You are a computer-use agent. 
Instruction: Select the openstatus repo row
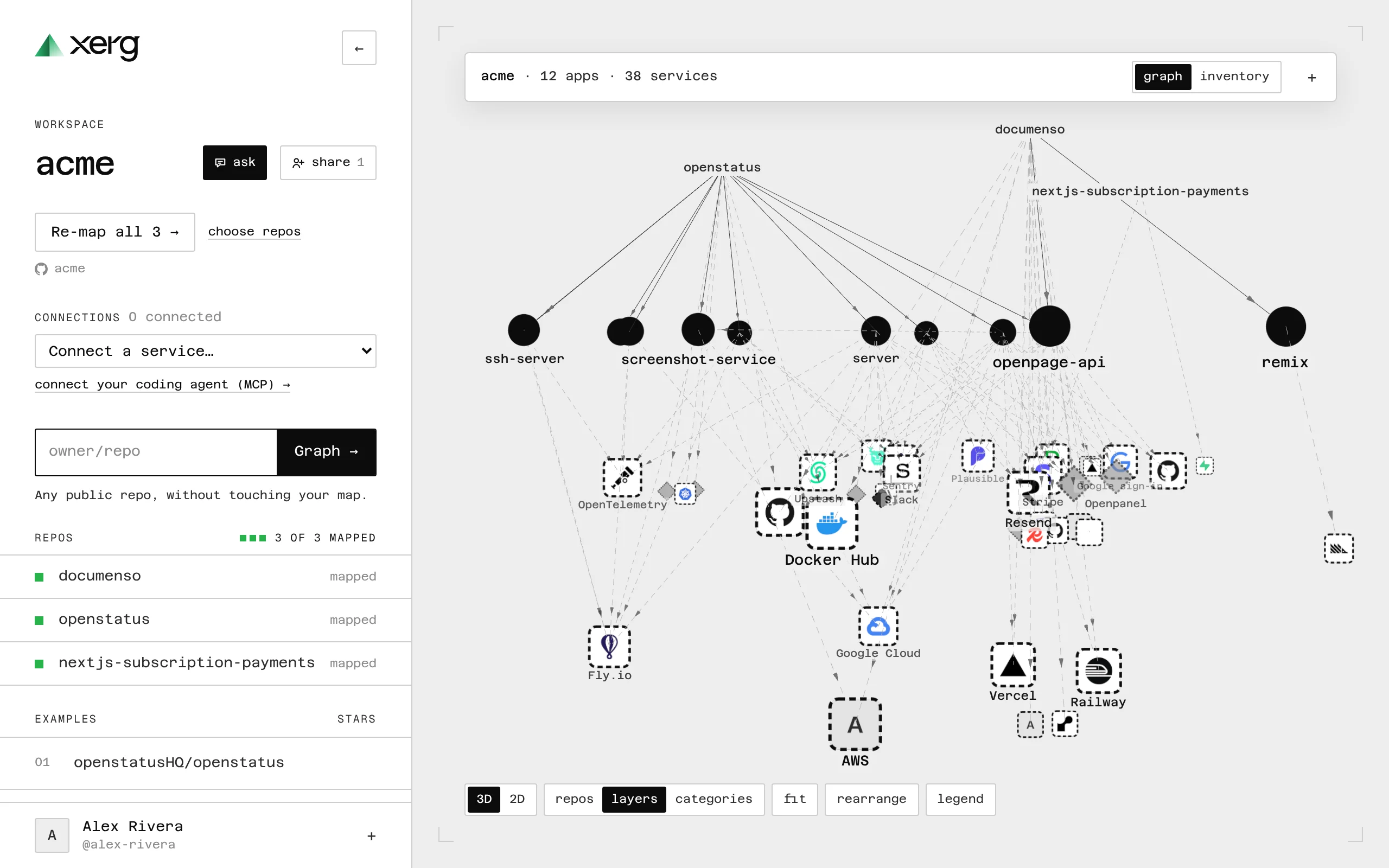[x=206, y=620]
